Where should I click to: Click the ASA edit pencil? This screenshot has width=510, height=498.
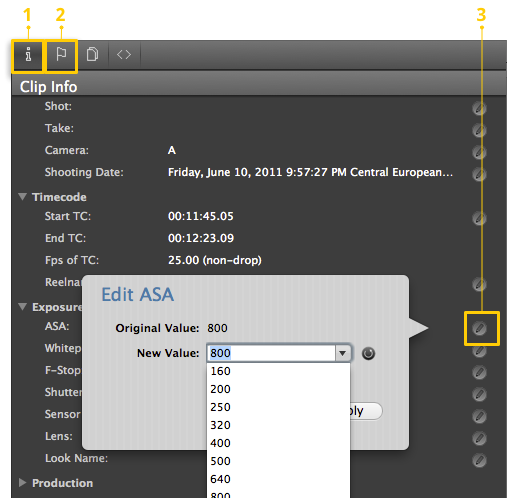click(479, 328)
